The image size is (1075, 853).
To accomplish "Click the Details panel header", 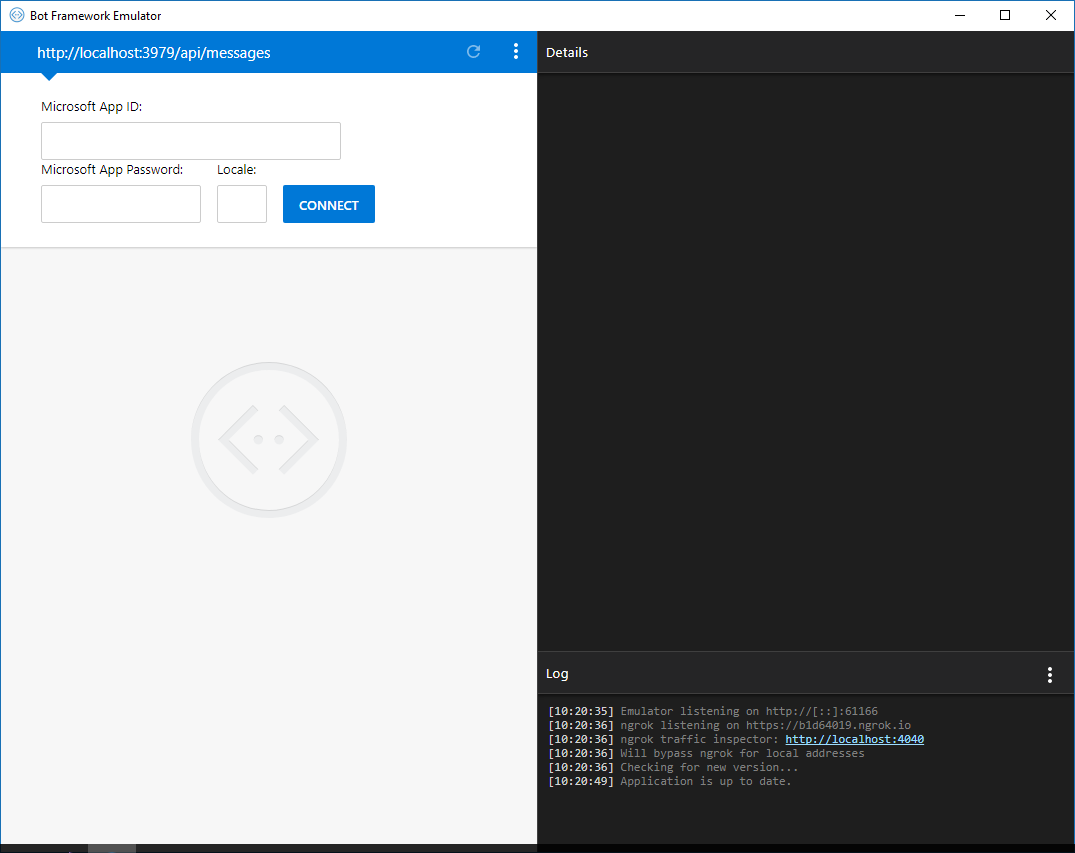I will (x=566, y=52).
